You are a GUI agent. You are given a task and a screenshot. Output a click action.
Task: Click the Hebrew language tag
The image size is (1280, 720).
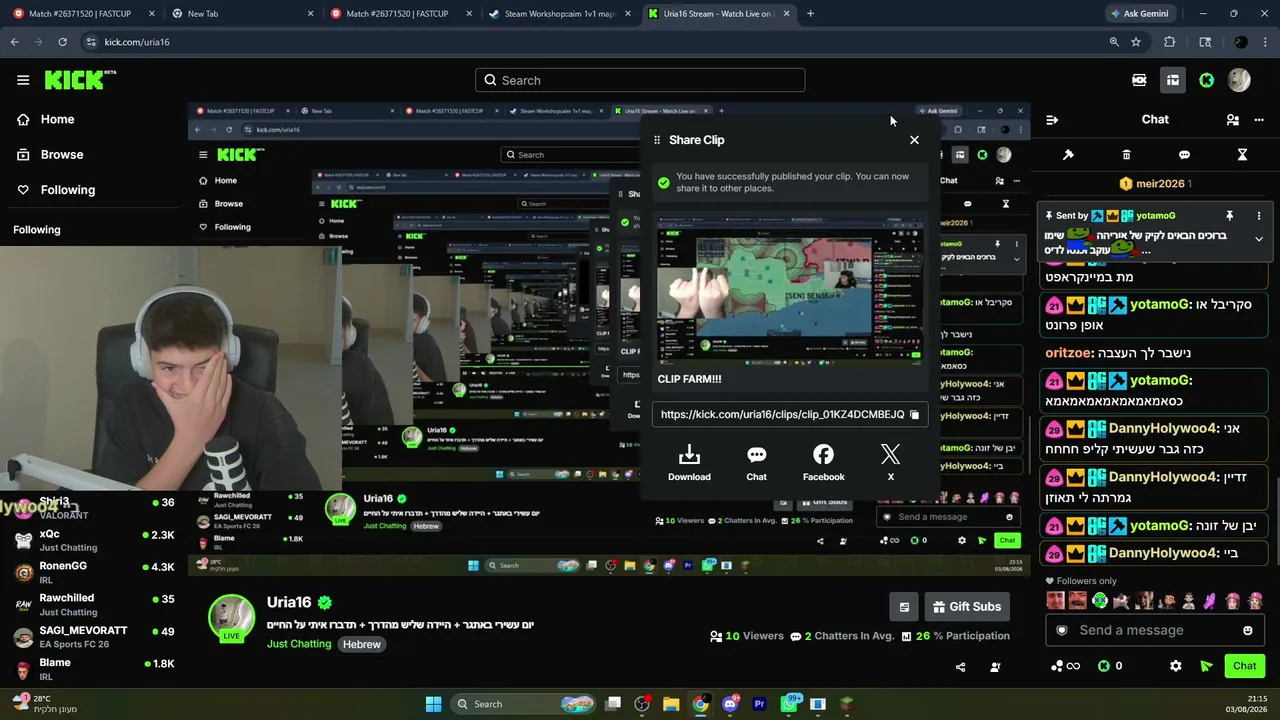coord(362,644)
